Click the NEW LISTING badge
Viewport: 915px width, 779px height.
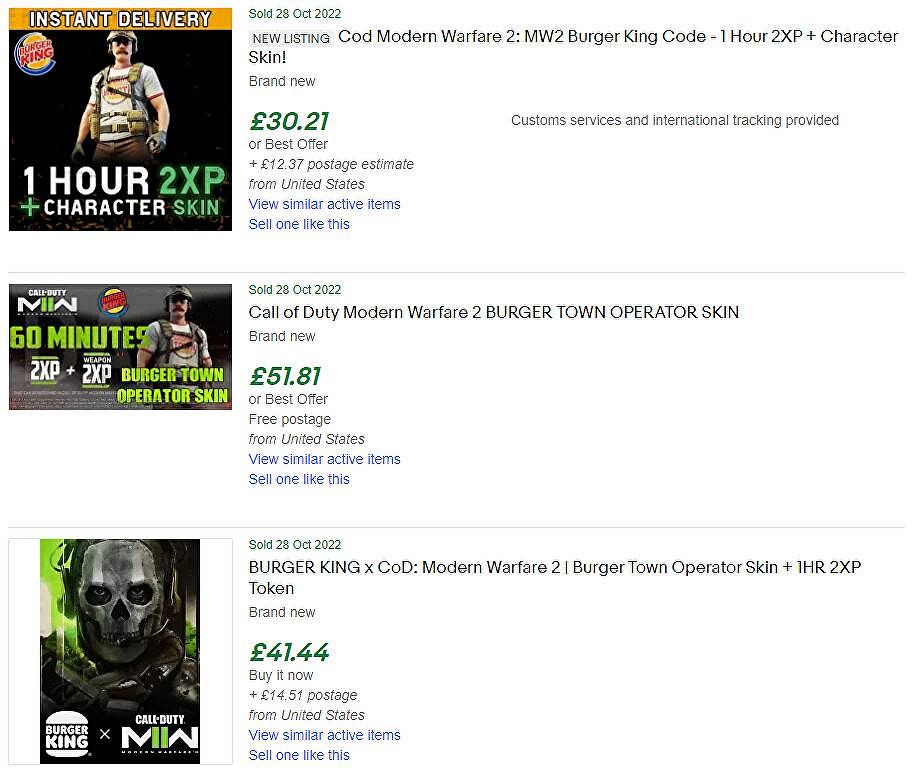[x=291, y=38]
